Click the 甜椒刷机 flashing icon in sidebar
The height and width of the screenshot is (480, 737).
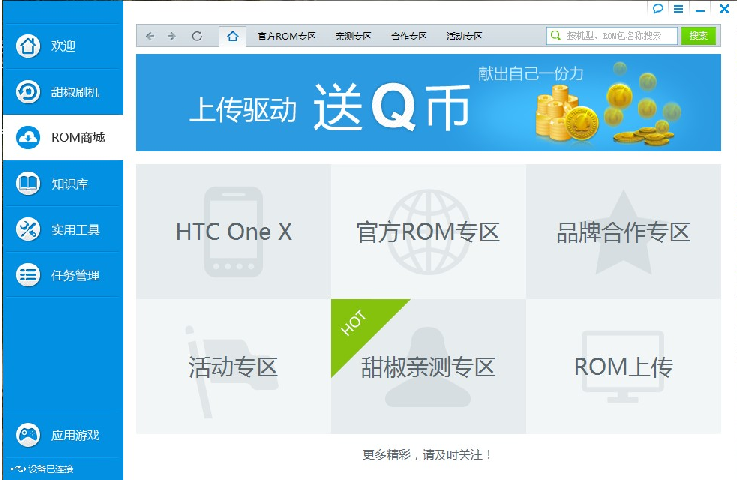tap(29, 92)
